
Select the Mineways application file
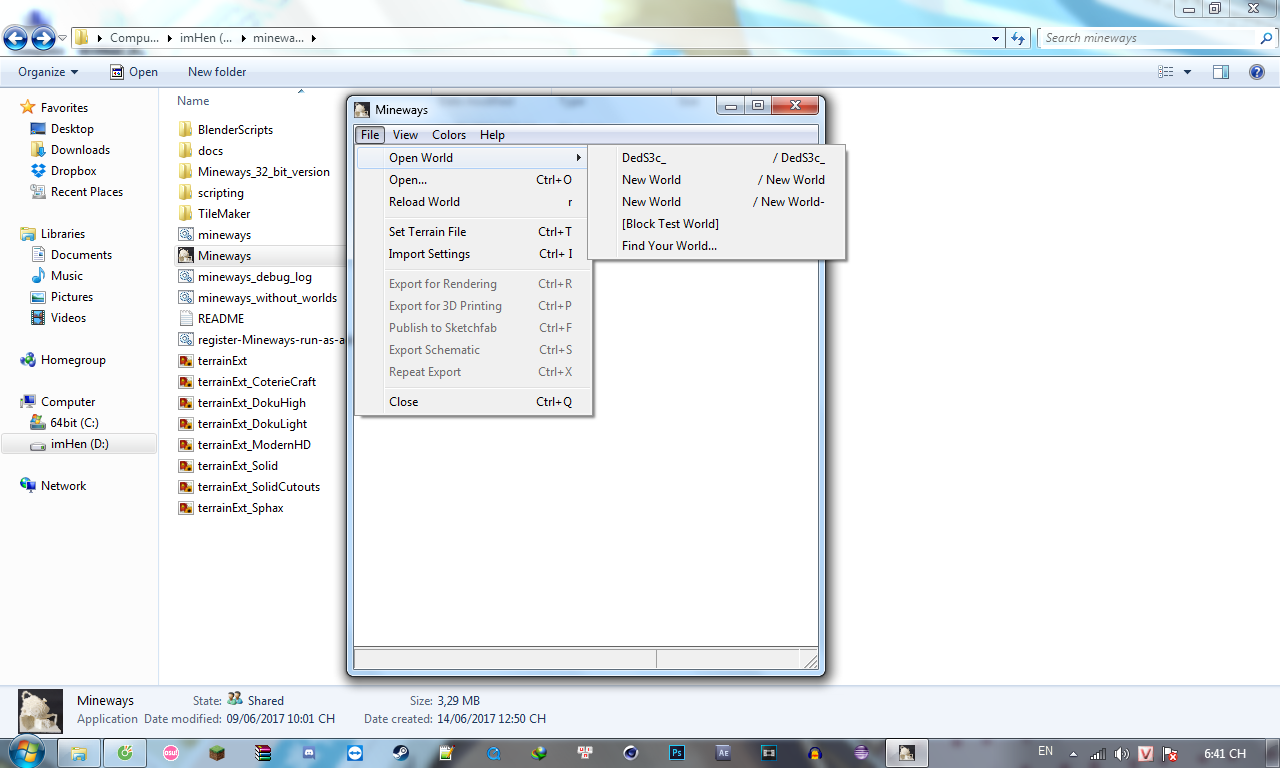(x=224, y=256)
